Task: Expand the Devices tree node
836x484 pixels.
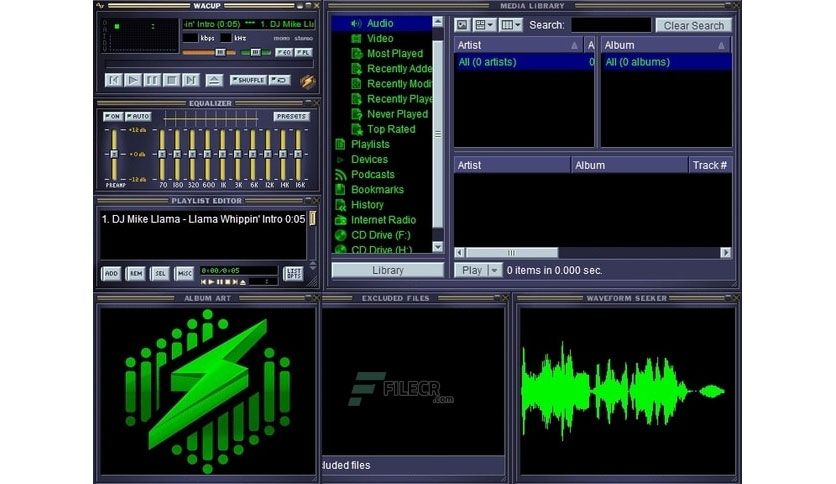Action: point(341,160)
